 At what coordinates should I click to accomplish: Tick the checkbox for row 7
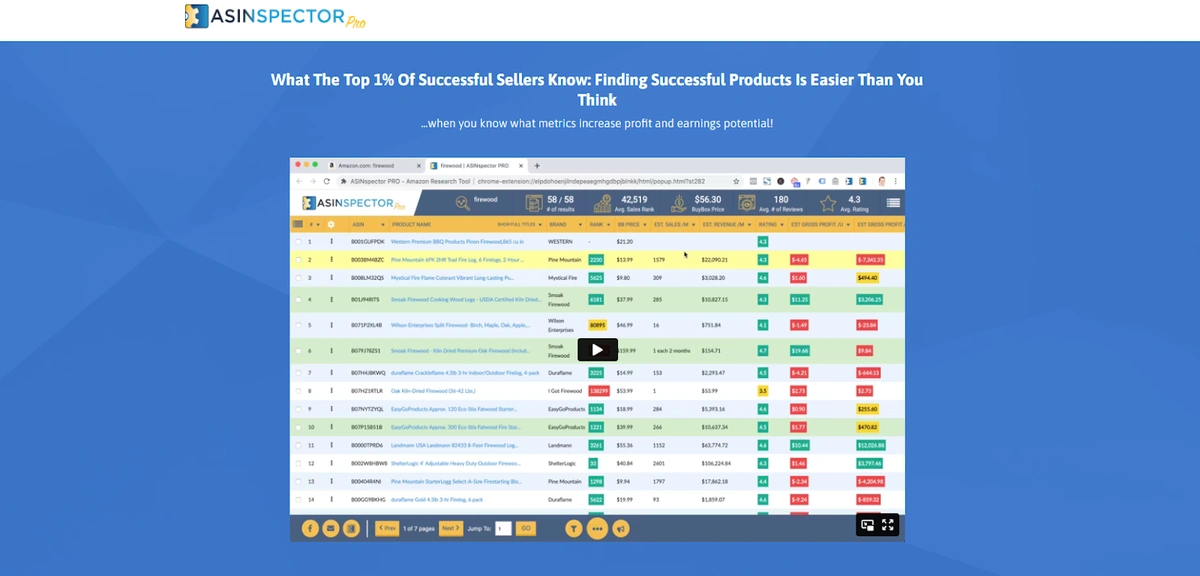(x=297, y=373)
